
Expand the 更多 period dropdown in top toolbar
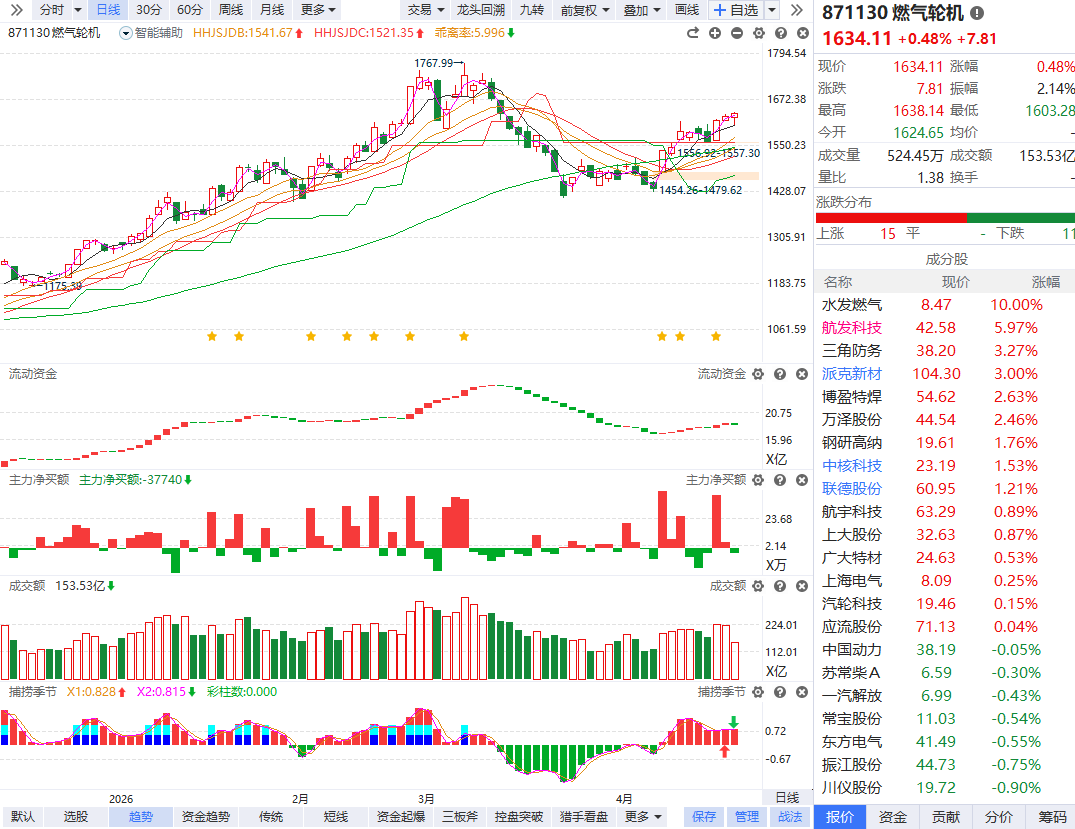[318, 10]
